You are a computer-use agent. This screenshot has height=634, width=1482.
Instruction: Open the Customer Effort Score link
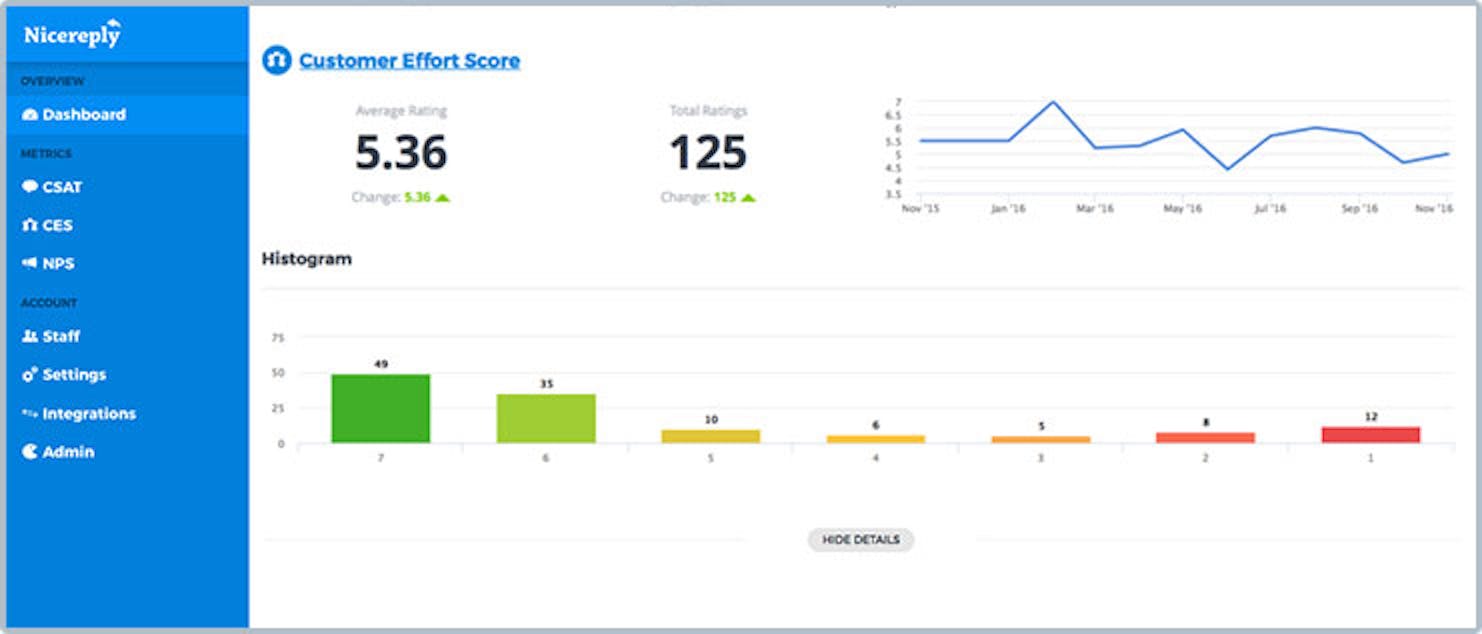409,61
